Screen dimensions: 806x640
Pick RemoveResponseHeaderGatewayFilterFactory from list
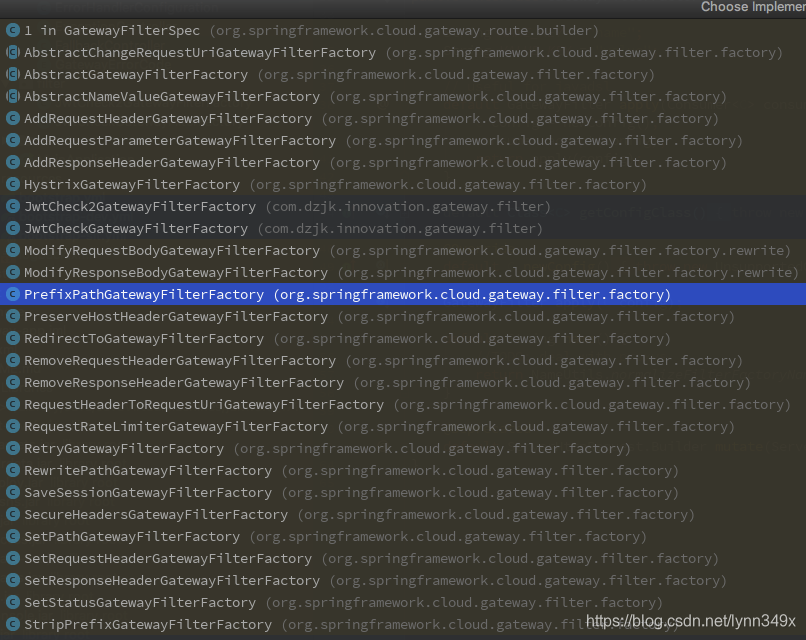(x=403, y=382)
